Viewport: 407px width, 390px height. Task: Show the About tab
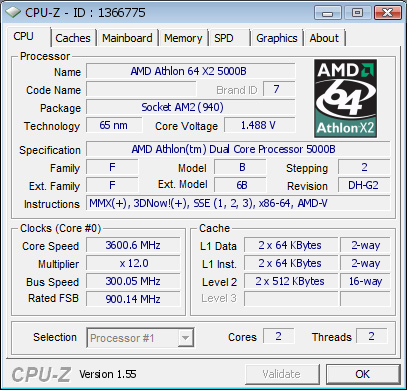click(x=324, y=38)
